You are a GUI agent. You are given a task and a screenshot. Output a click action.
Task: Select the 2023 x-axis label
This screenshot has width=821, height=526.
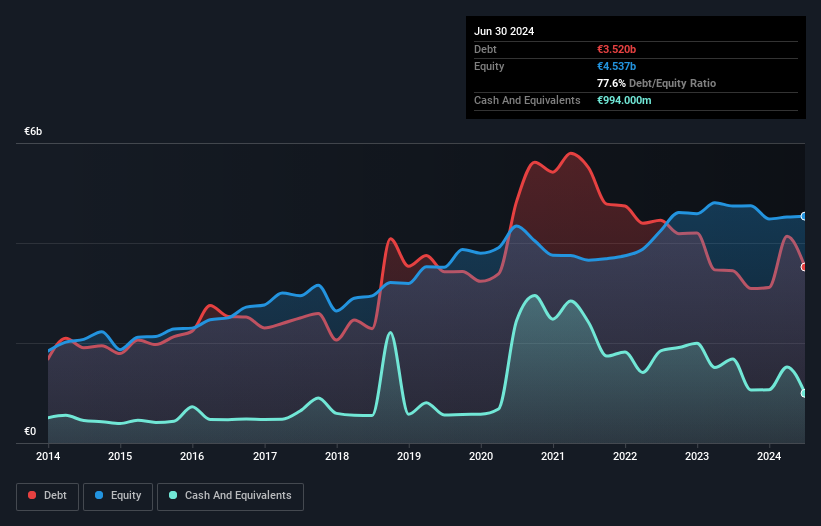pos(697,456)
